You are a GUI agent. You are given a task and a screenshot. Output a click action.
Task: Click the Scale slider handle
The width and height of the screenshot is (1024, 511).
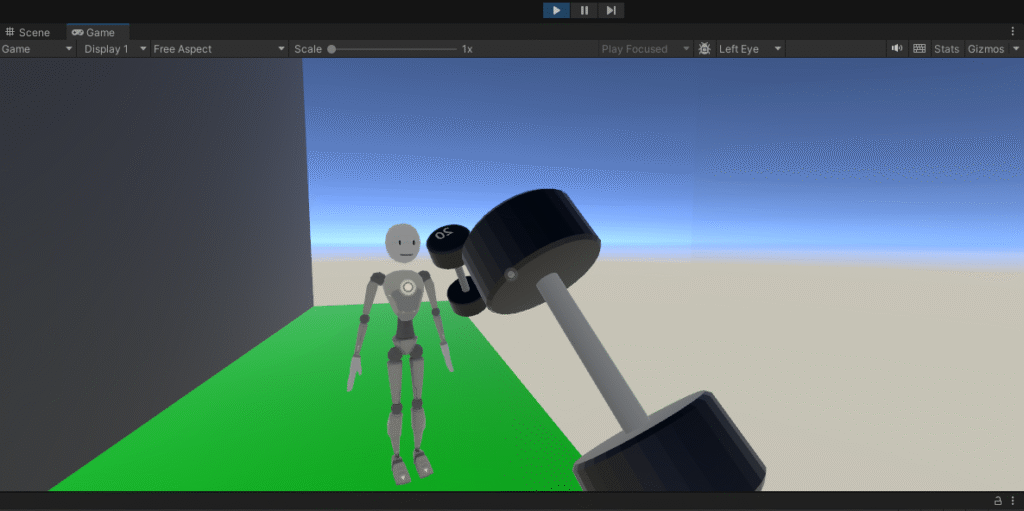pyautogui.click(x=332, y=49)
